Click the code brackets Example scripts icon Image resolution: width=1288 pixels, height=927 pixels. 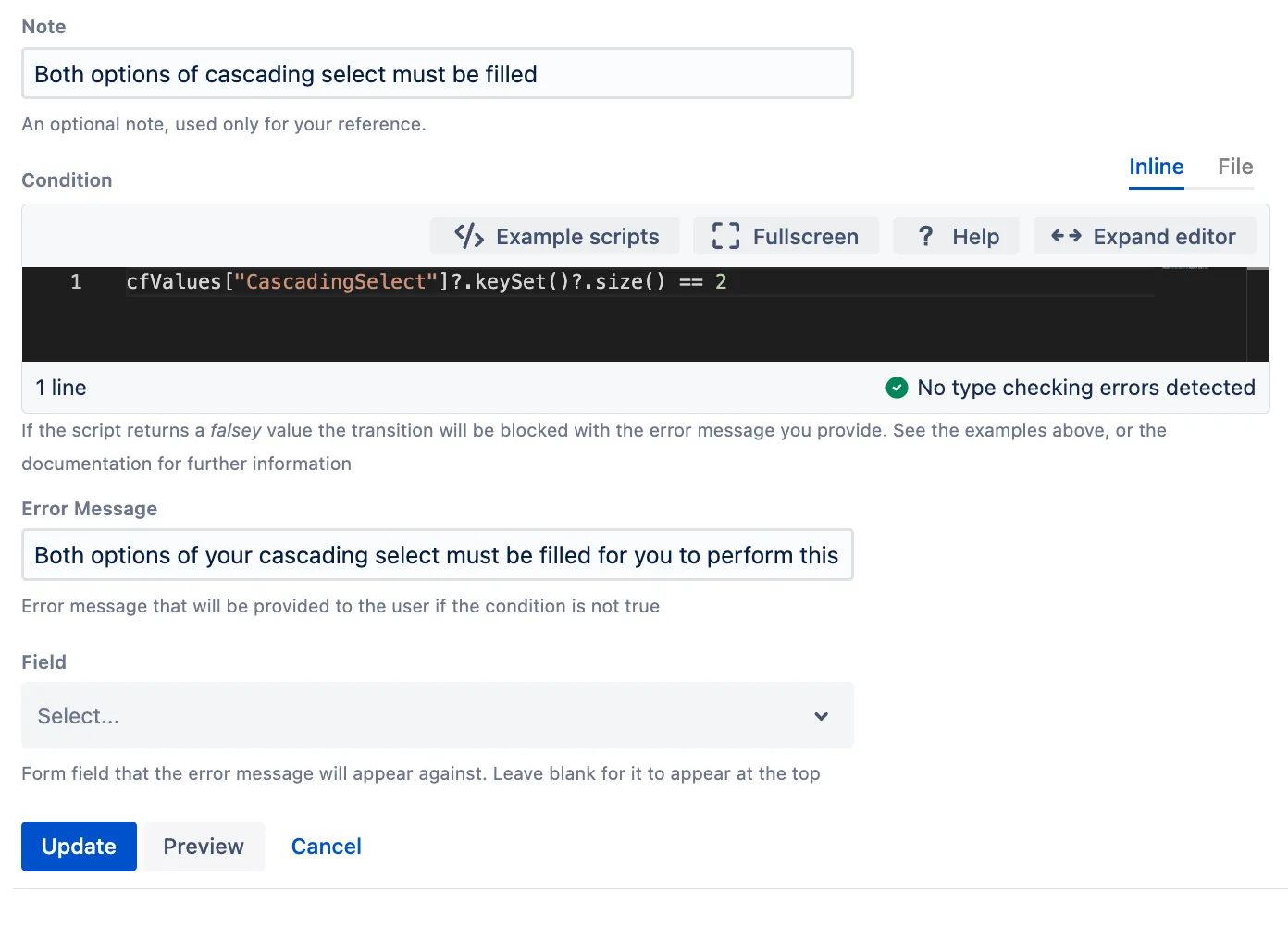(469, 236)
